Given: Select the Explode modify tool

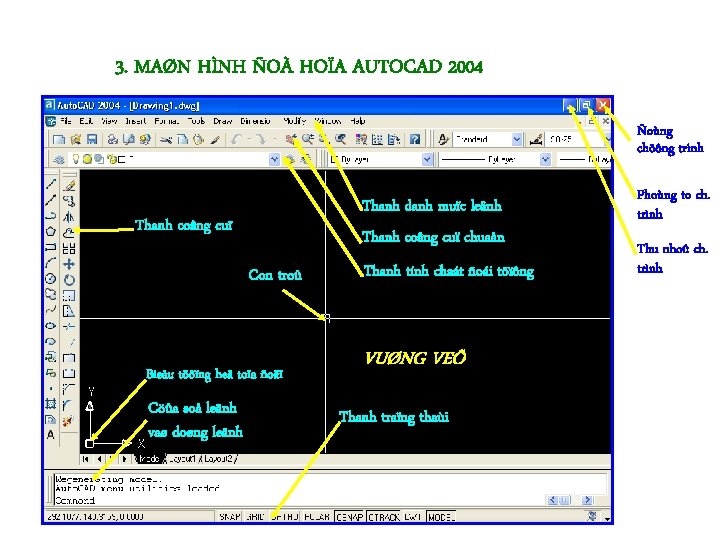Looking at the screenshot, I should point(68,420).
